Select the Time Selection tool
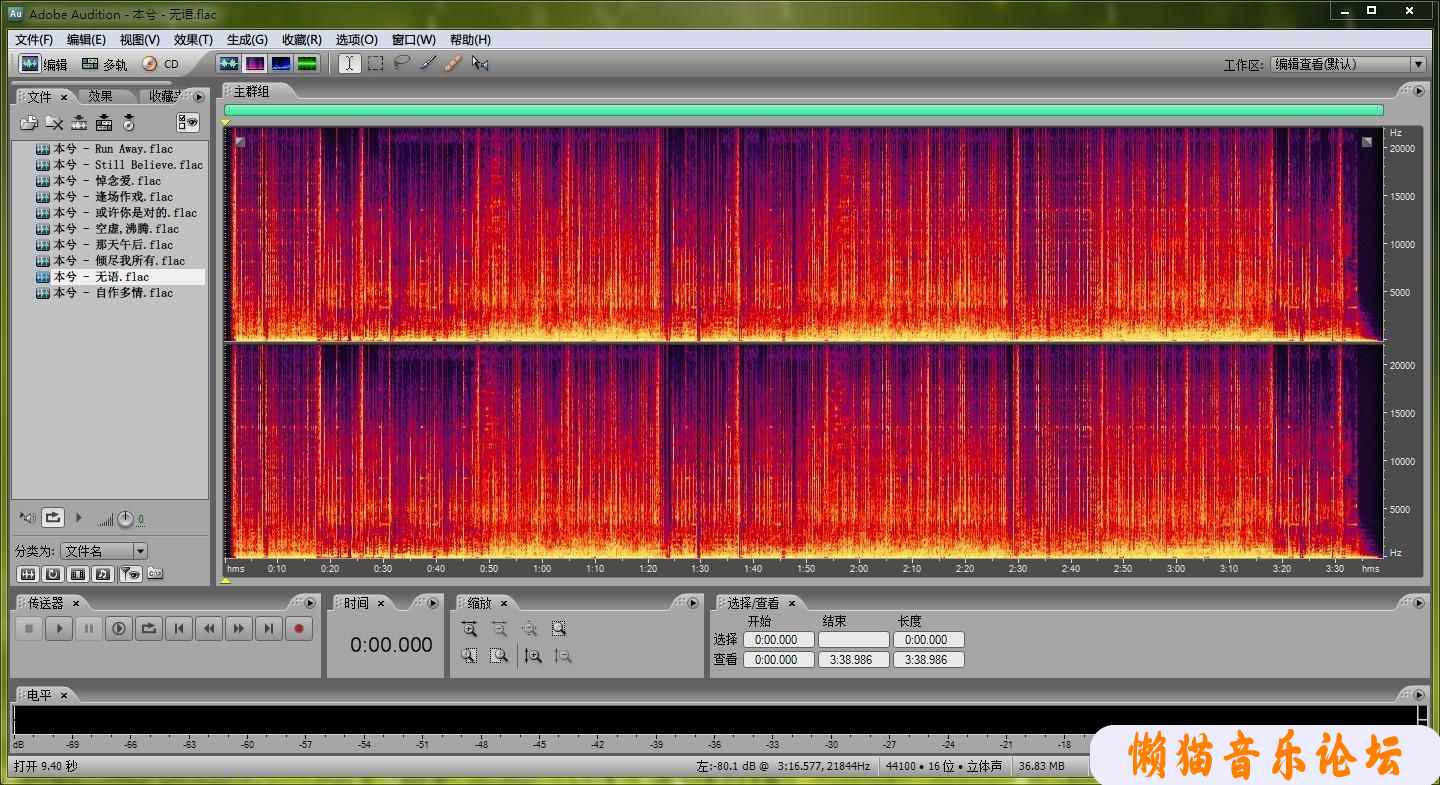Viewport: 1440px width, 785px height. [349, 63]
